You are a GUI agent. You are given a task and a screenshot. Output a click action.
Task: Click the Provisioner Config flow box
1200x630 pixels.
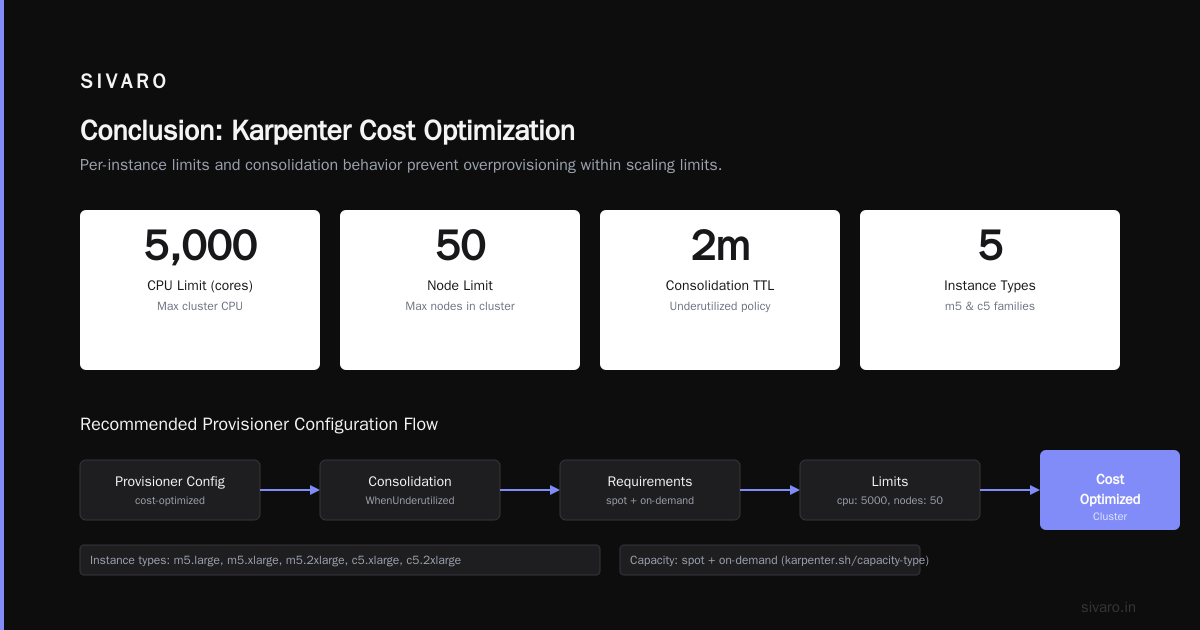coord(170,490)
